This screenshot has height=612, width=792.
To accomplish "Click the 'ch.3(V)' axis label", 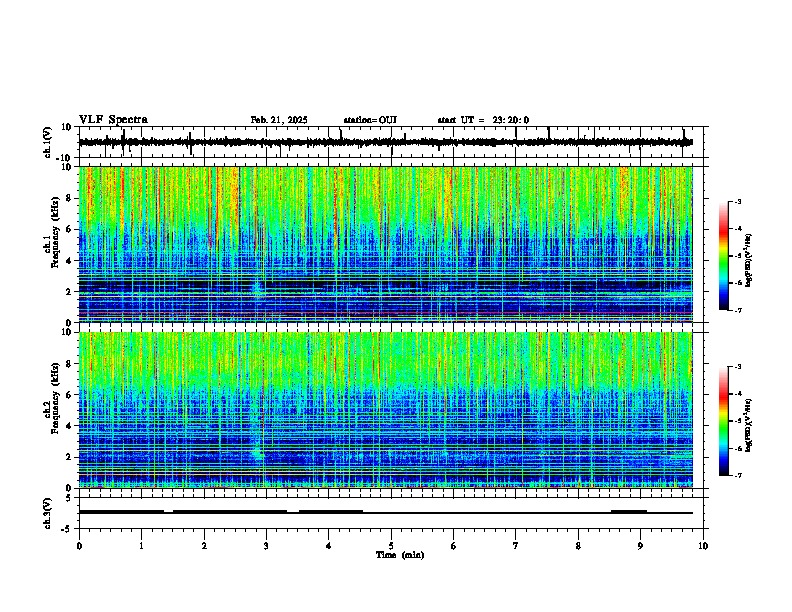I will [48, 513].
